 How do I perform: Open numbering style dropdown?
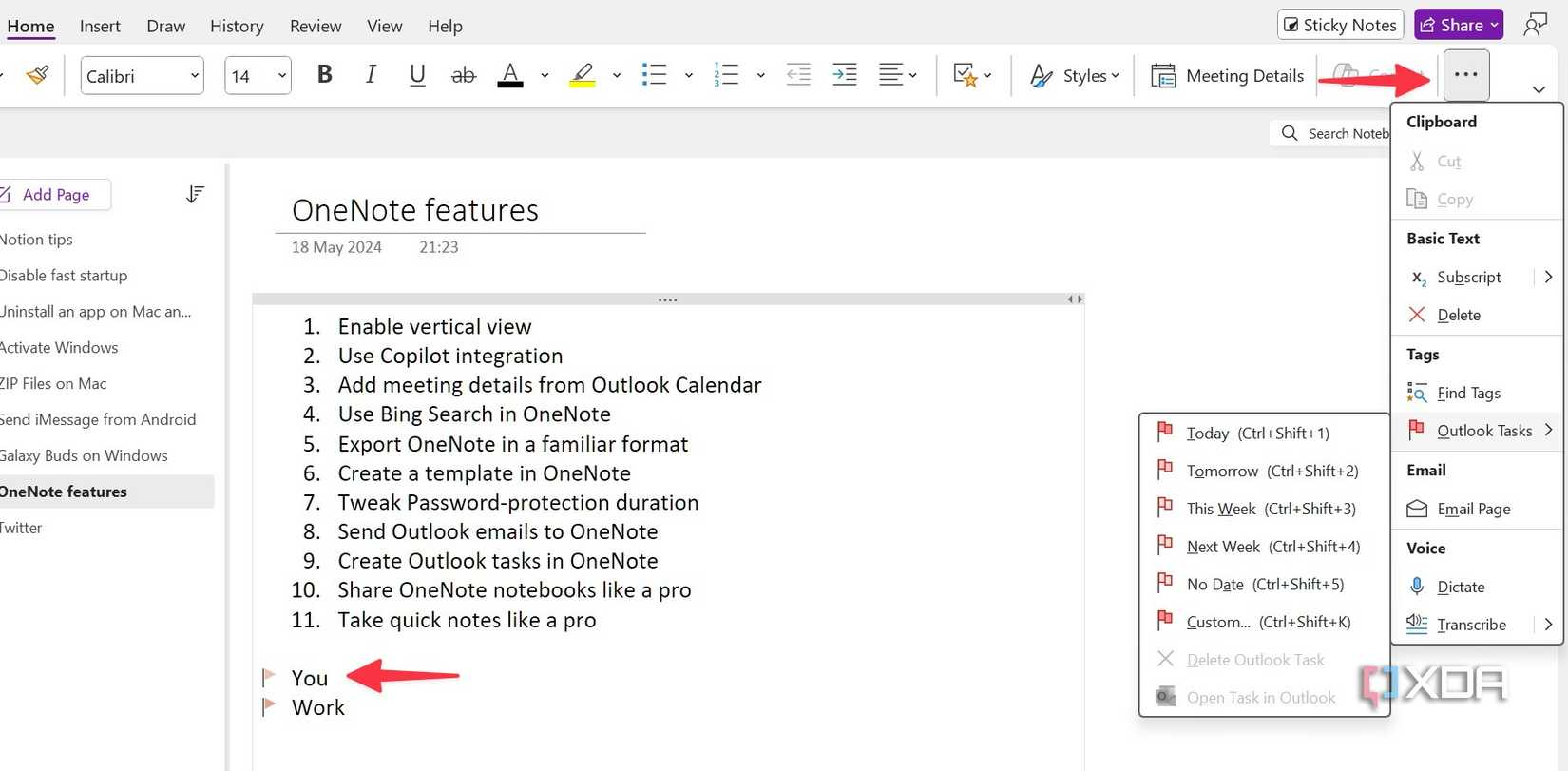coord(761,75)
